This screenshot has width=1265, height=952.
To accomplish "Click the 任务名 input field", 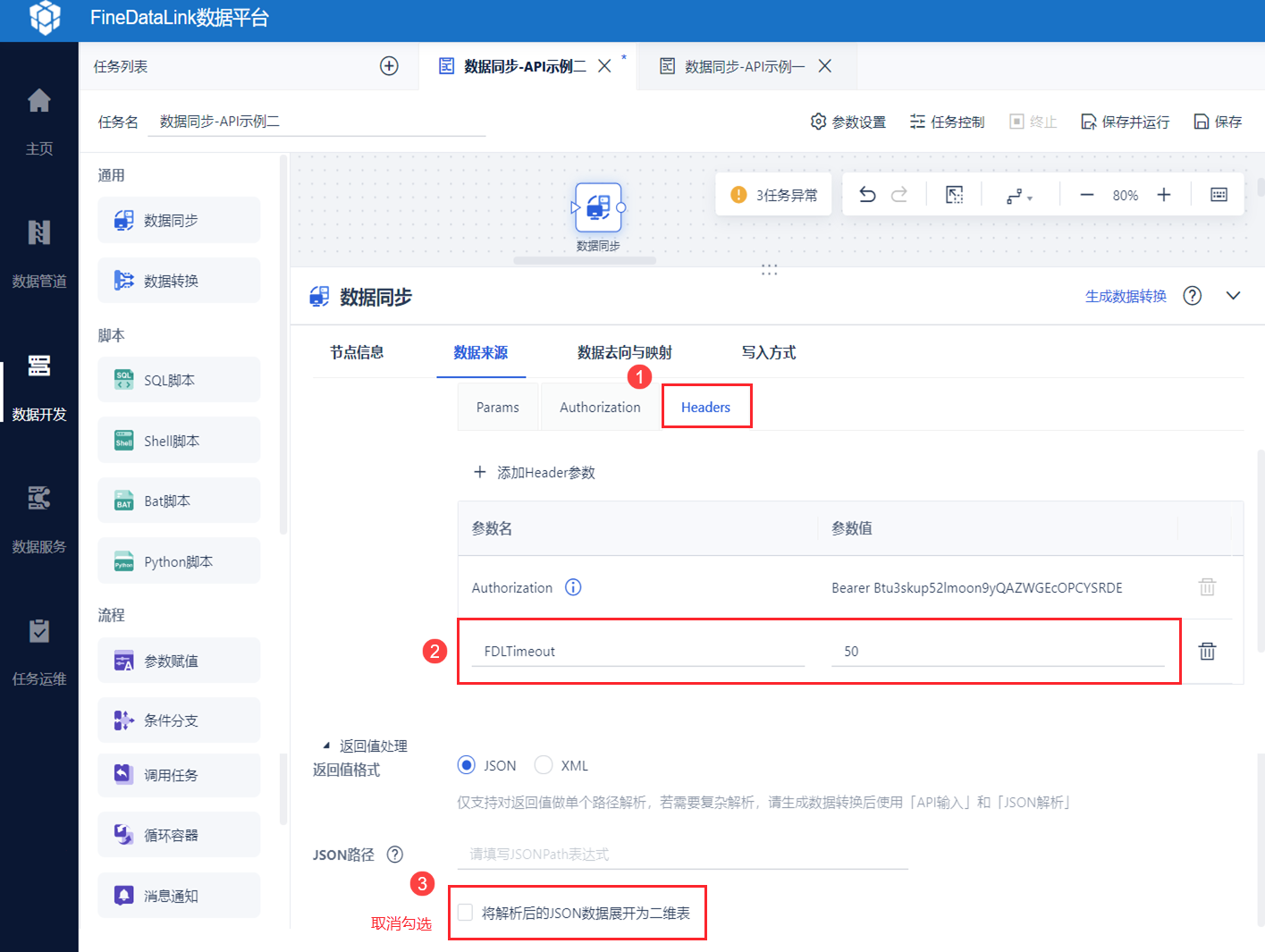I will (316, 122).
